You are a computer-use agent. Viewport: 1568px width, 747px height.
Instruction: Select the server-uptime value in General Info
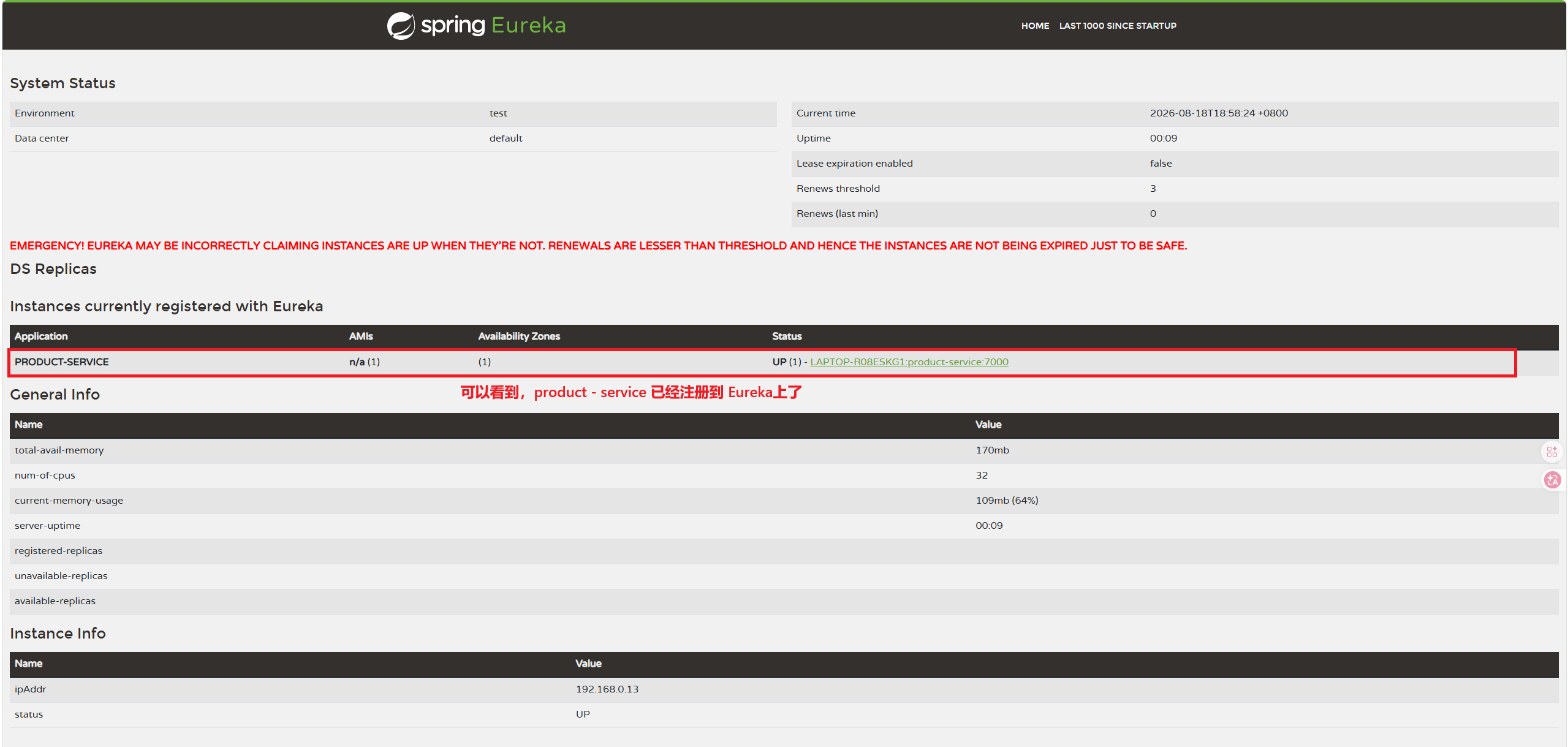[x=989, y=526]
